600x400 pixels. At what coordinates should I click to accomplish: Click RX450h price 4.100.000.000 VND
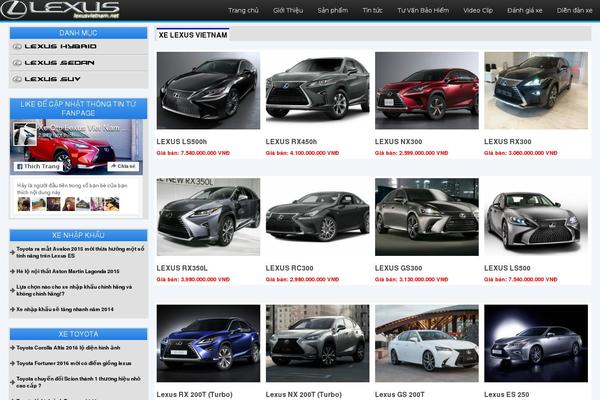(x=302, y=153)
